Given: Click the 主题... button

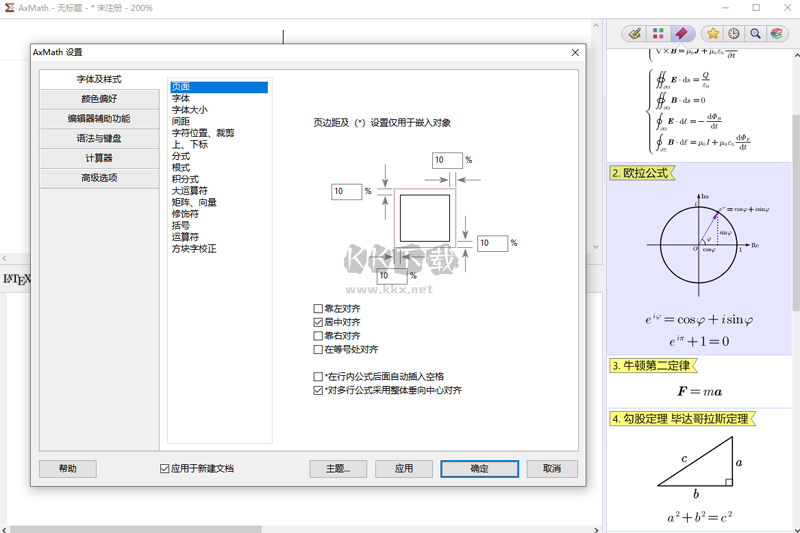Looking at the screenshot, I should [337, 468].
